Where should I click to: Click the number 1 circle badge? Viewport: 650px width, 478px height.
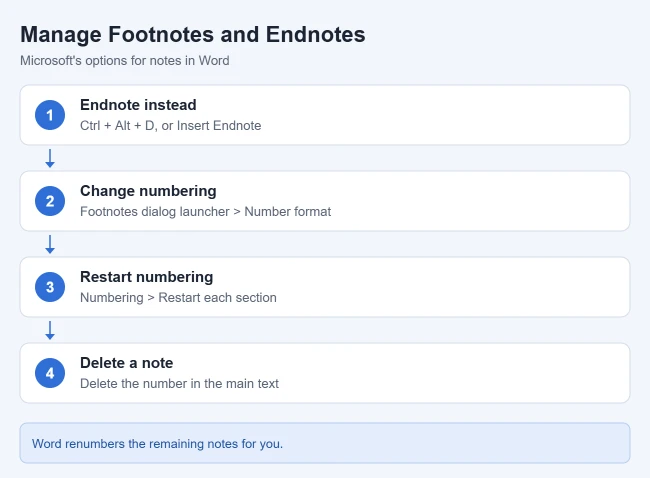coord(50,115)
